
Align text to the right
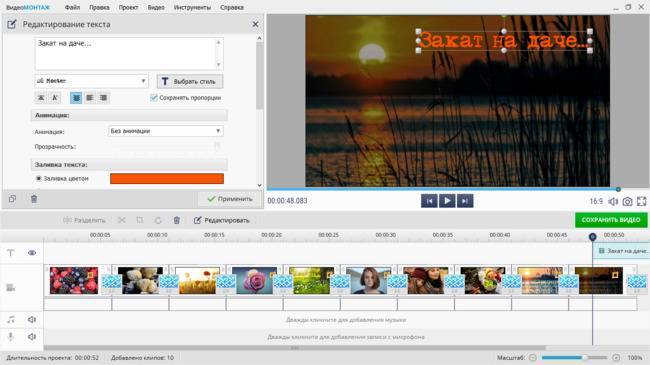tap(104, 98)
